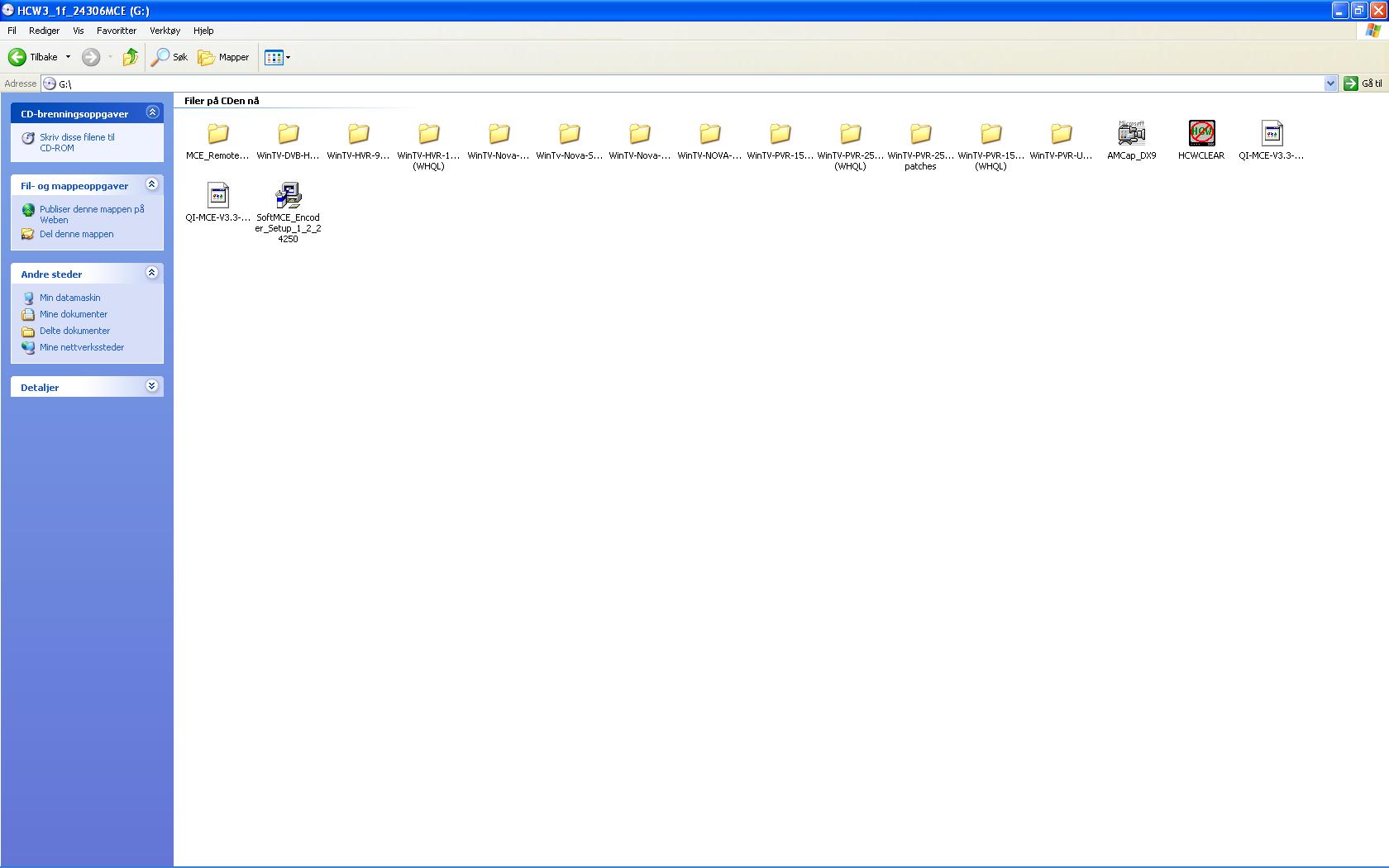Expand the Detaljer panel
Screen dimensions: 1389x868
coord(152,386)
